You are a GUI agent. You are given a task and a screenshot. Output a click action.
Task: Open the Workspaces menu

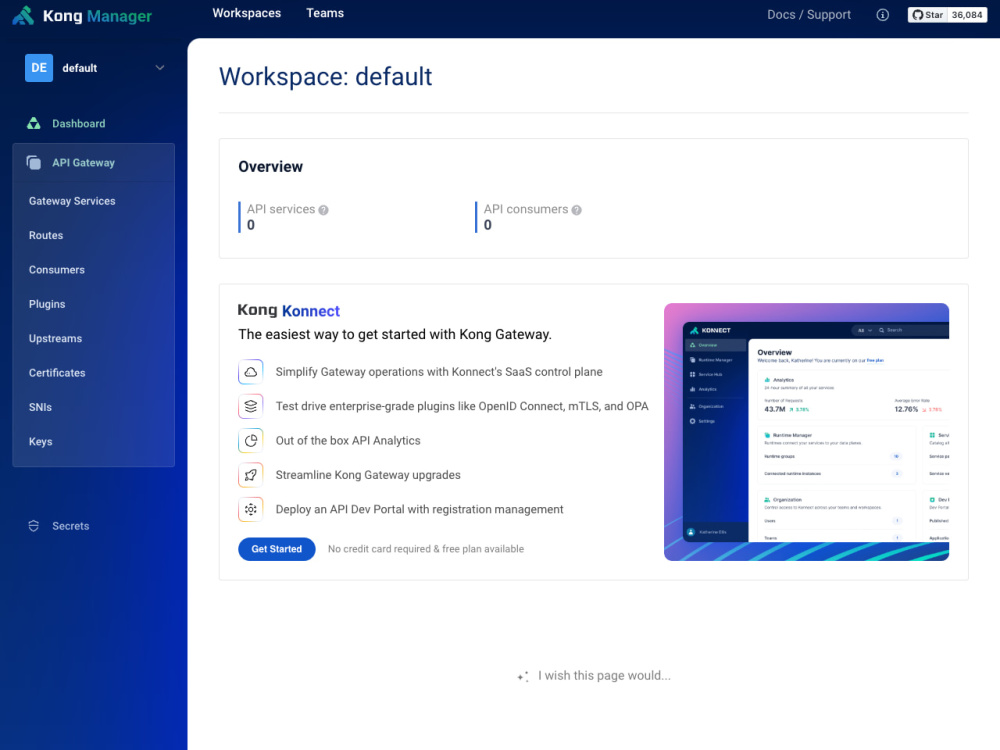[x=246, y=13]
